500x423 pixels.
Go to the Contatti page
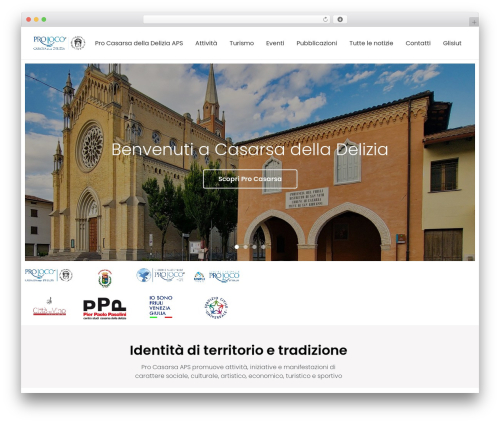click(x=418, y=43)
